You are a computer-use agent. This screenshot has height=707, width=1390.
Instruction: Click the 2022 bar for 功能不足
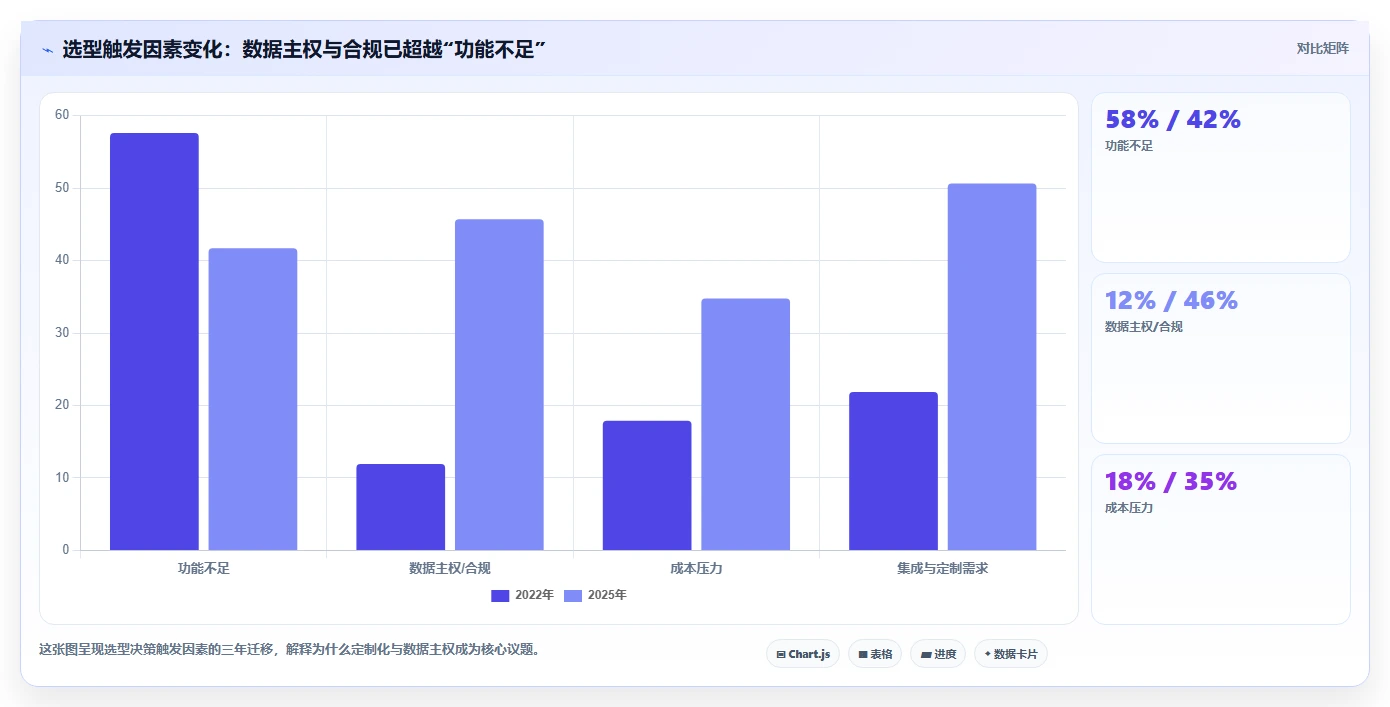tap(154, 341)
